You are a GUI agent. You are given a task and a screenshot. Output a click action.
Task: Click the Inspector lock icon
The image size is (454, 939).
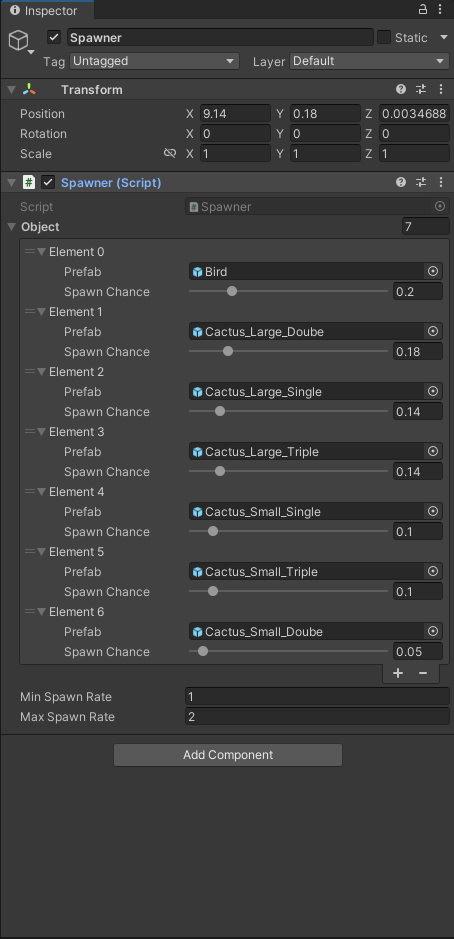(x=422, y=9)
